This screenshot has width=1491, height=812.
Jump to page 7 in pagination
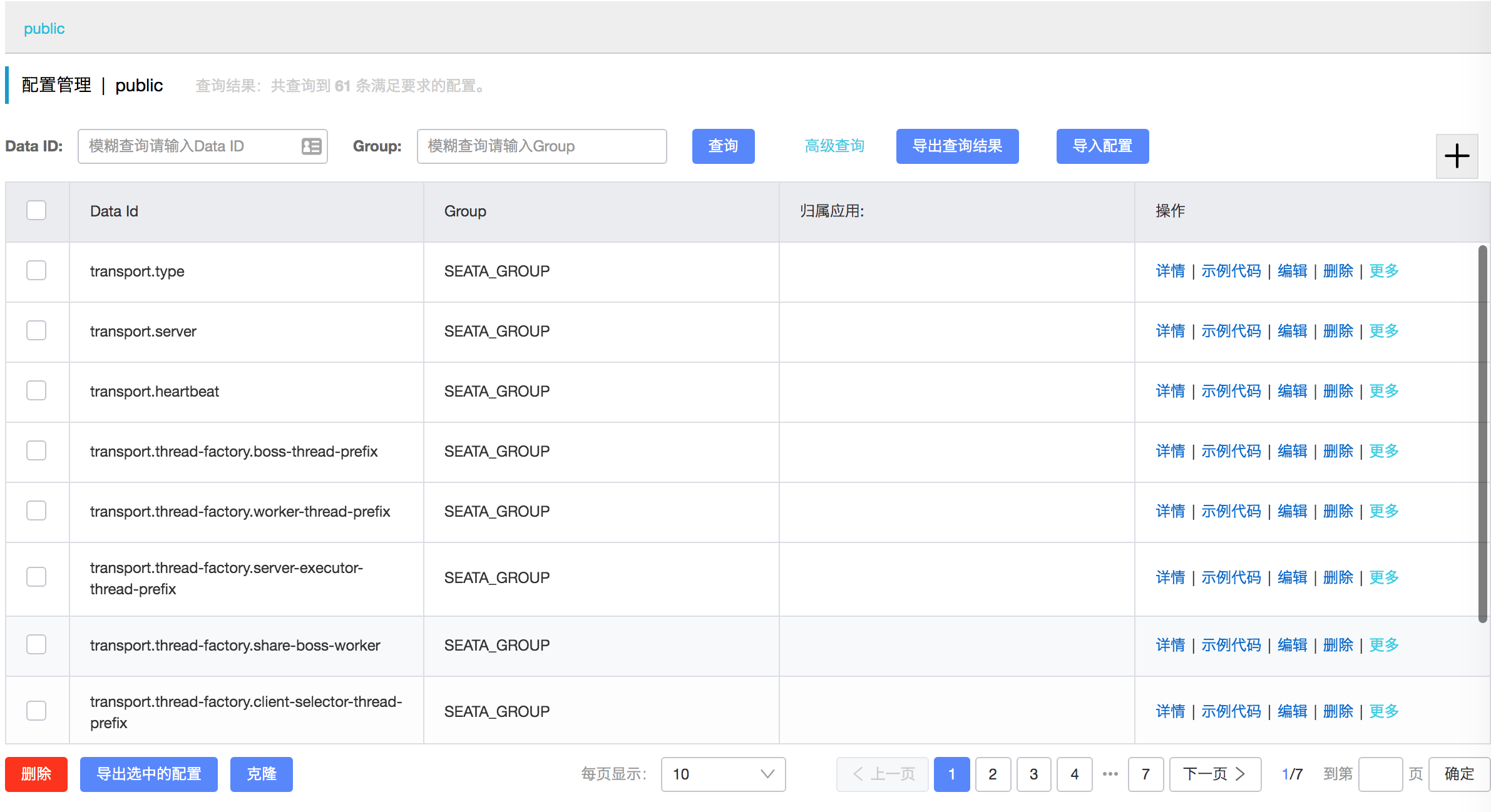pos(1145,774)
